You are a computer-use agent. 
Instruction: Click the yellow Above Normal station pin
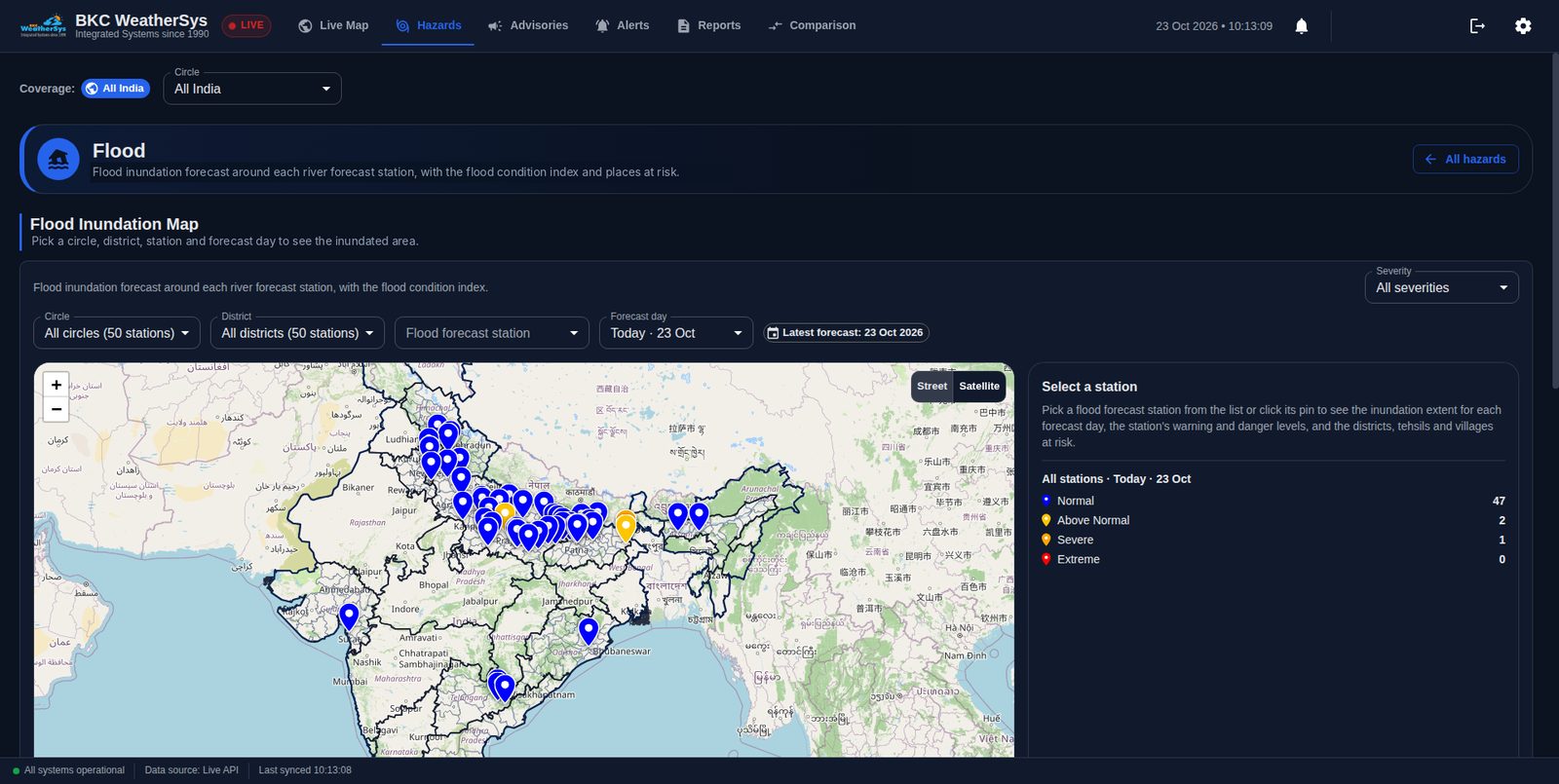coord(626,528)
